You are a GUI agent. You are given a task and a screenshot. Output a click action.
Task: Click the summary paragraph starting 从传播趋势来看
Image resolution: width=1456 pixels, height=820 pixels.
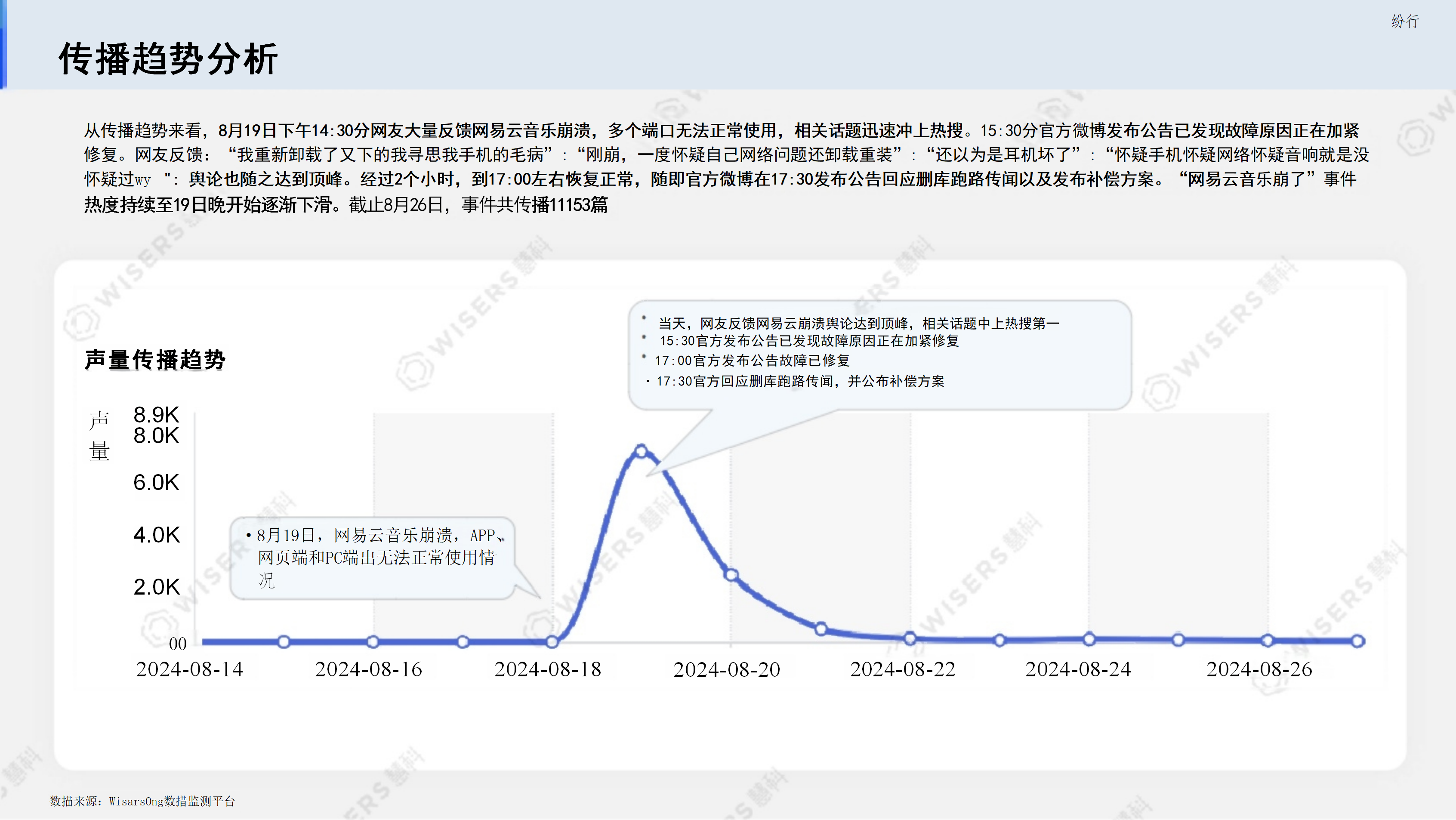click(727, 167)
